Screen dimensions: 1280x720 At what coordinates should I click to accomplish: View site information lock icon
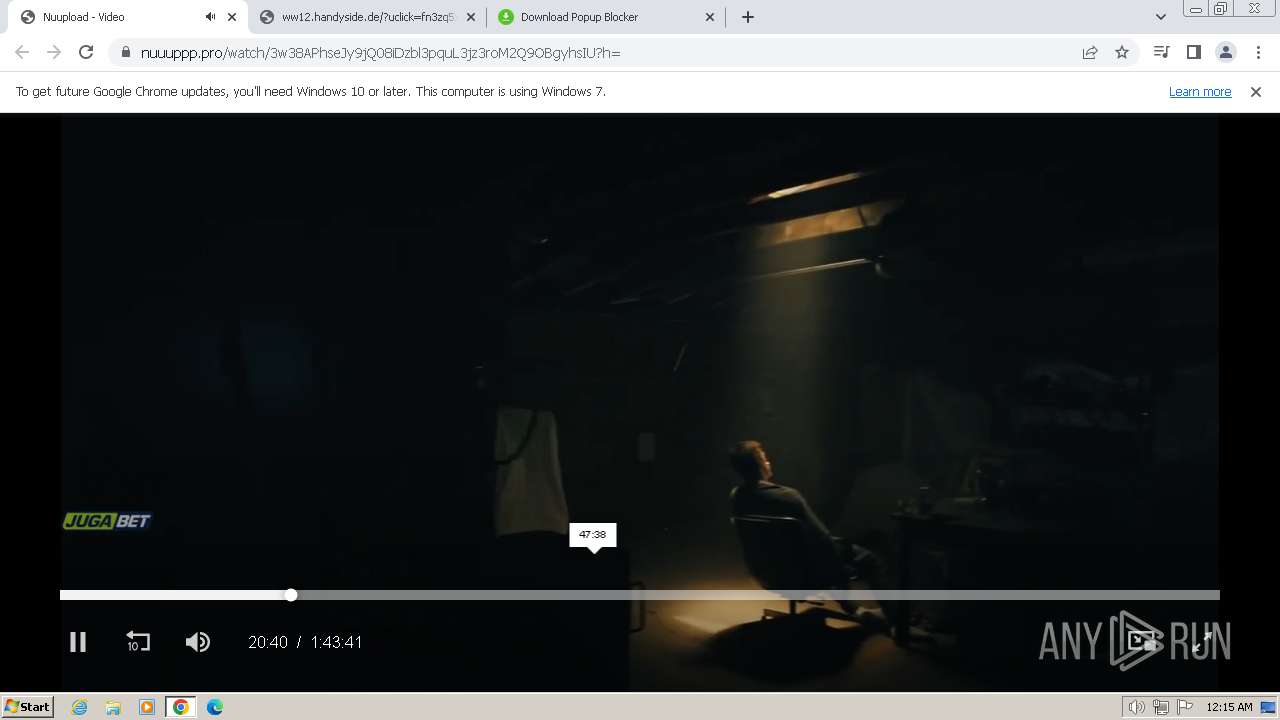pos(125,52)
